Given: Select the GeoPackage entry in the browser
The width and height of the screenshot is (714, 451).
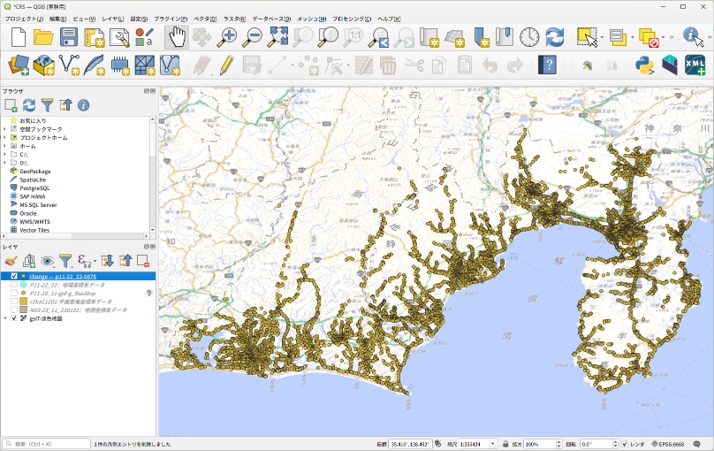Looking at the screenshot, I should point(34,171).
